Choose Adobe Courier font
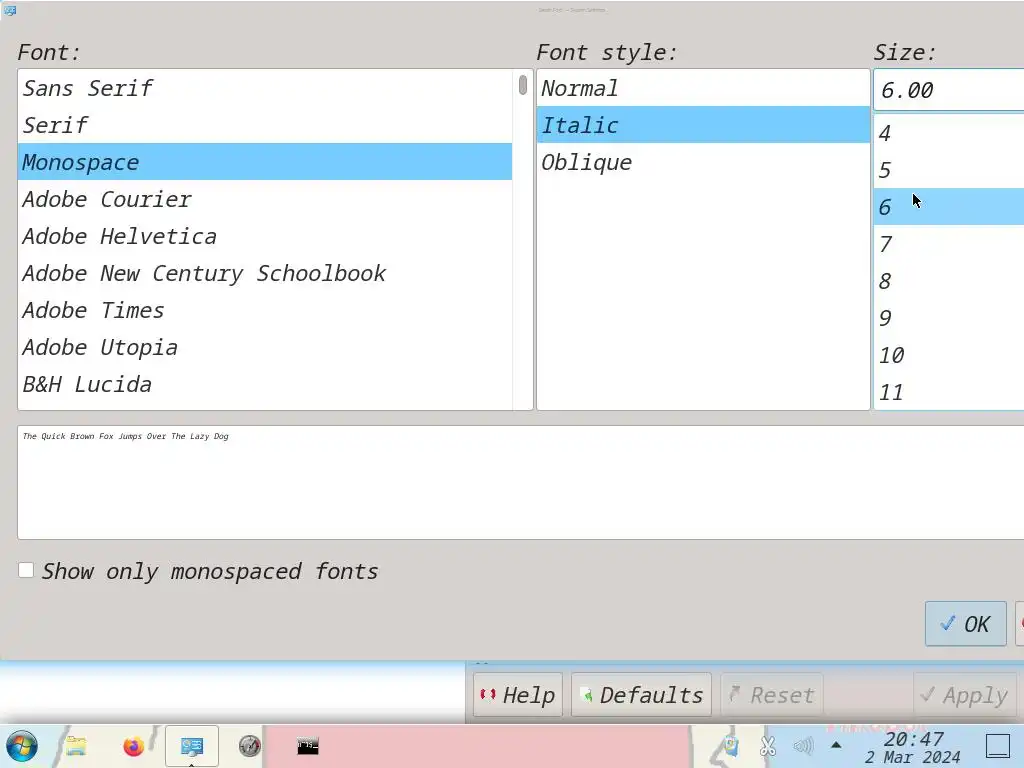 pos(264,199)
